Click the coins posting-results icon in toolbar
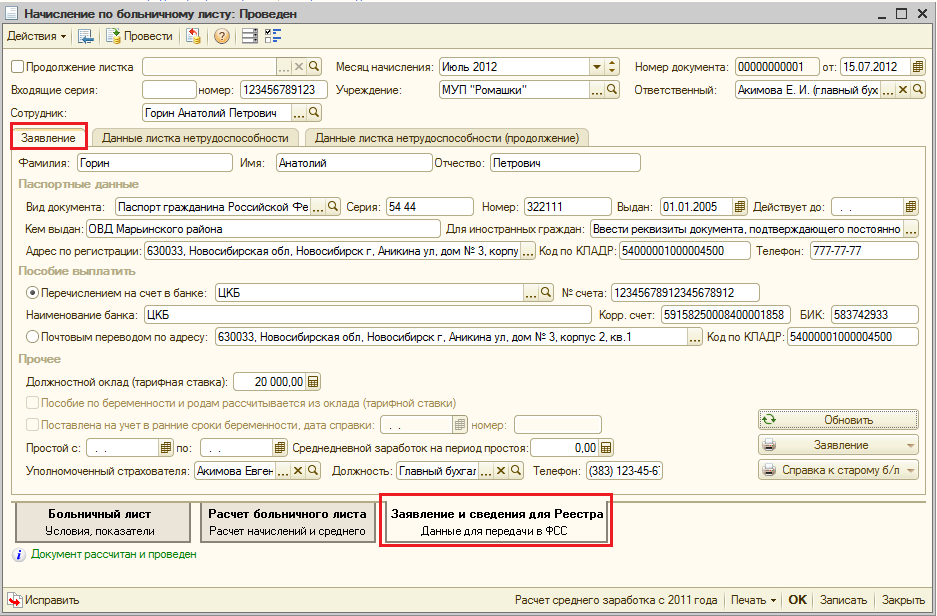The image size is (937, 616). [192, 36]
